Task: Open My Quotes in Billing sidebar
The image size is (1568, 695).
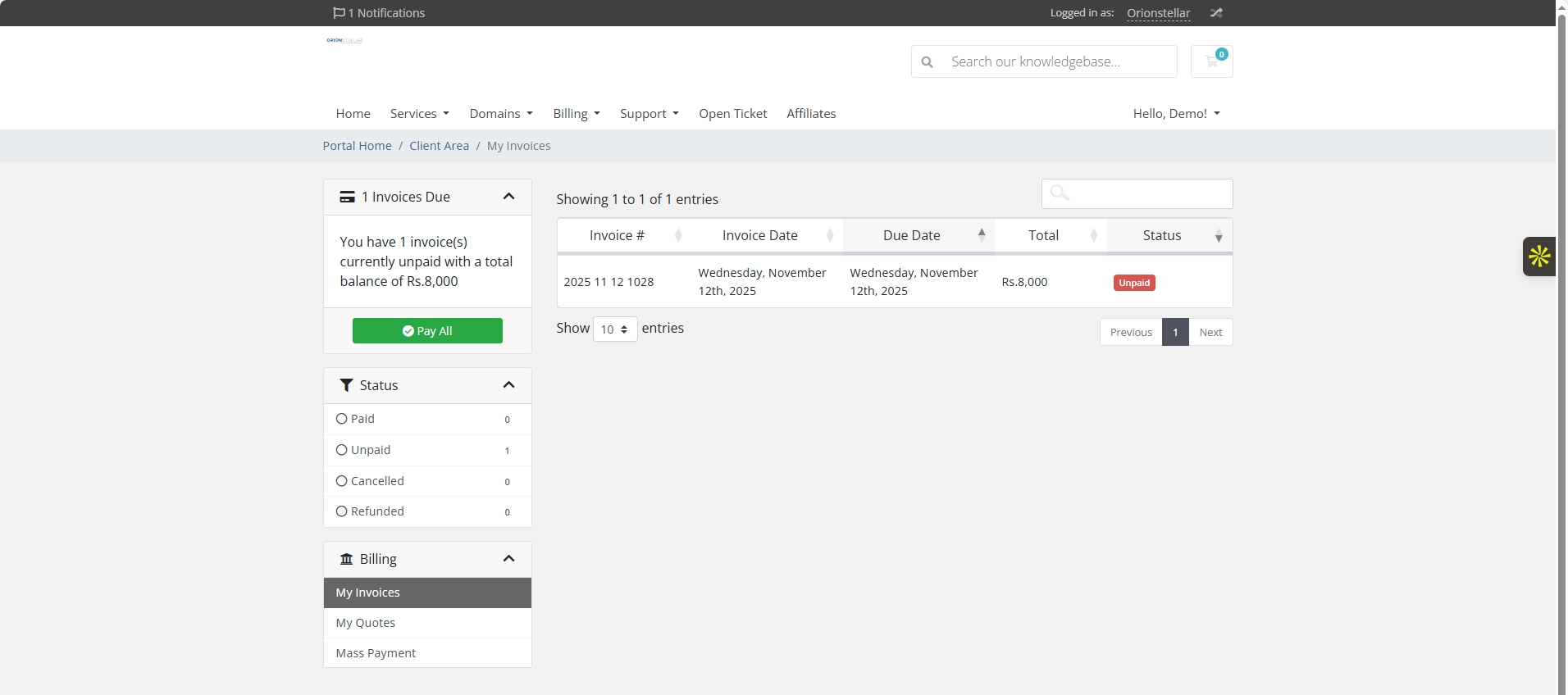Action: tap(366, 623)
